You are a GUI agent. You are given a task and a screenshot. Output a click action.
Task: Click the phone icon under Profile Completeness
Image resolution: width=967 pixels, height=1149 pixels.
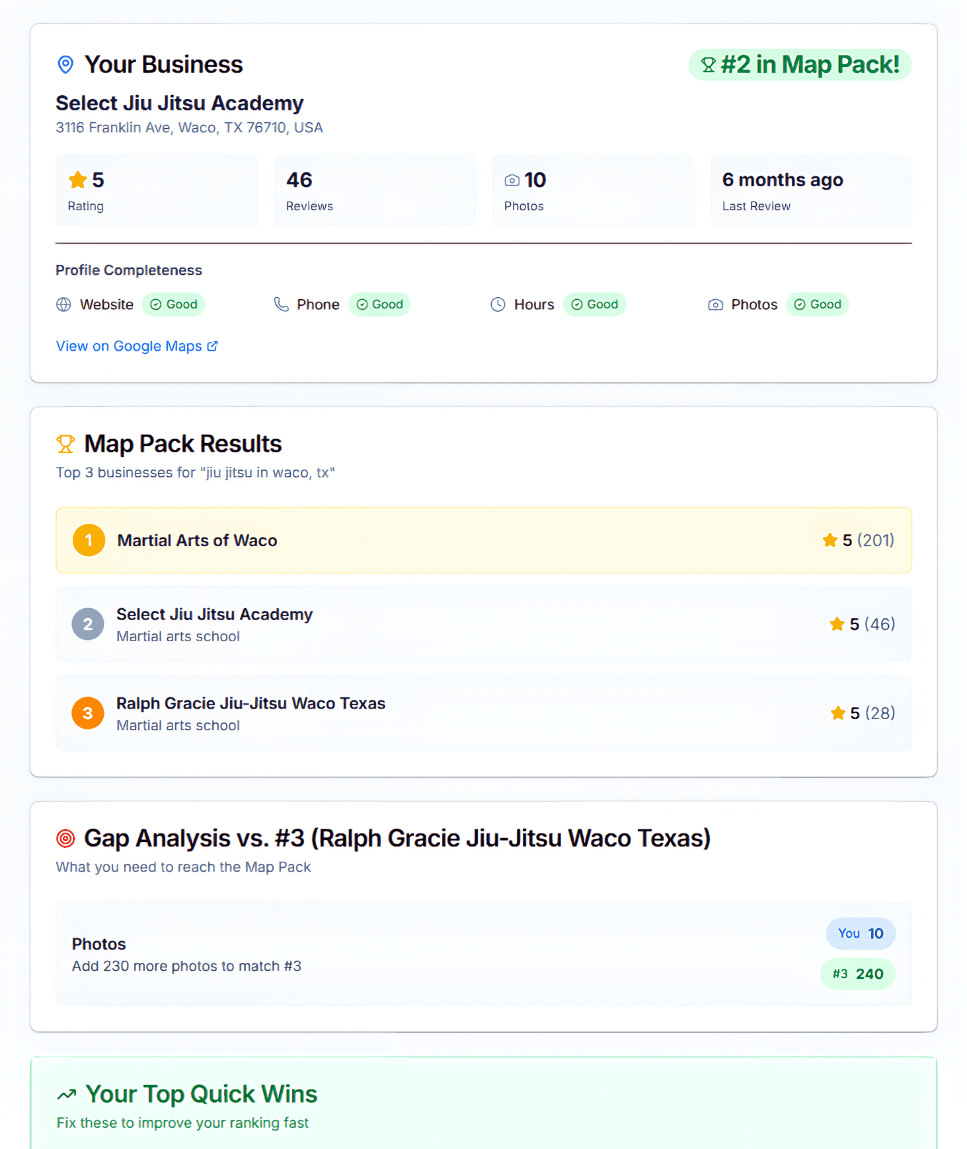(281, 304)
